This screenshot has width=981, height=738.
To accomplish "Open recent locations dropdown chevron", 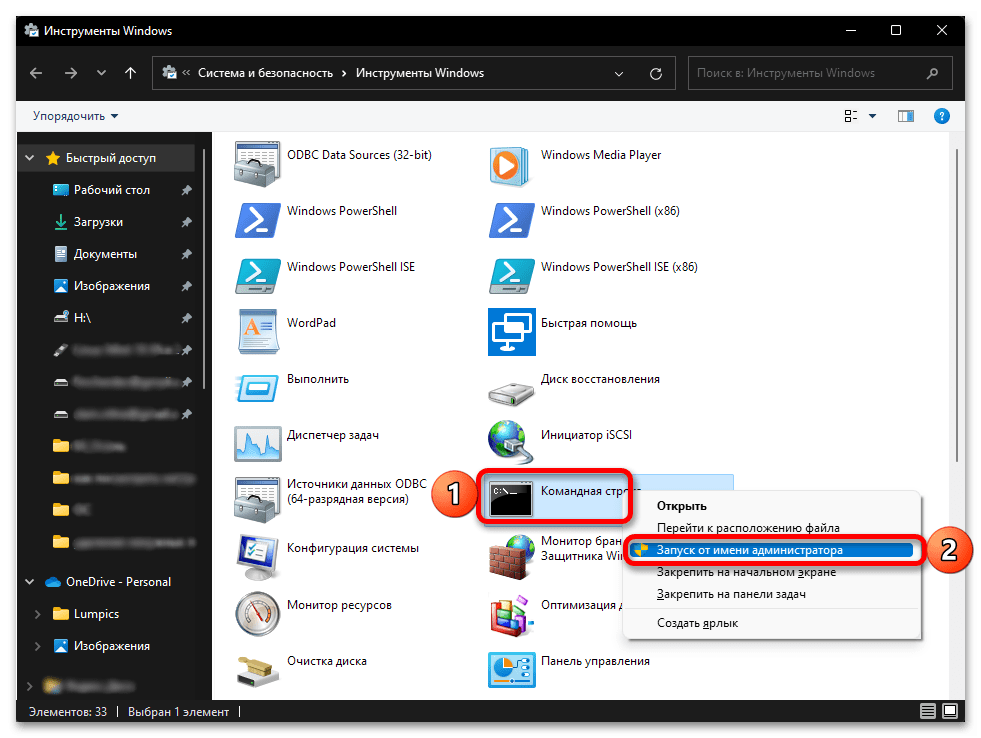I will (101, 73).
